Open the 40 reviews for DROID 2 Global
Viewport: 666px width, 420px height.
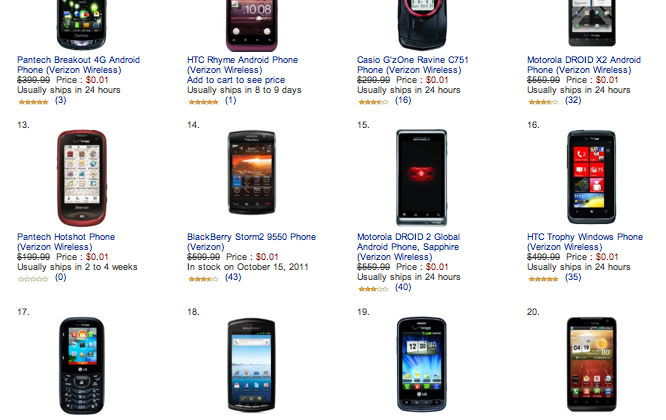[403, 287]
